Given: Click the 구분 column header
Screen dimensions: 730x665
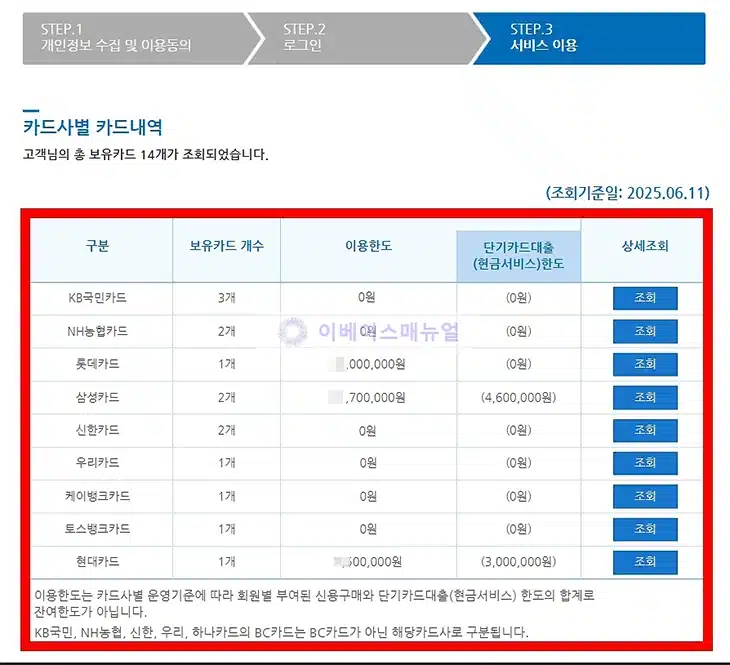Looking at the screenshot, I should tap(97, 246).
